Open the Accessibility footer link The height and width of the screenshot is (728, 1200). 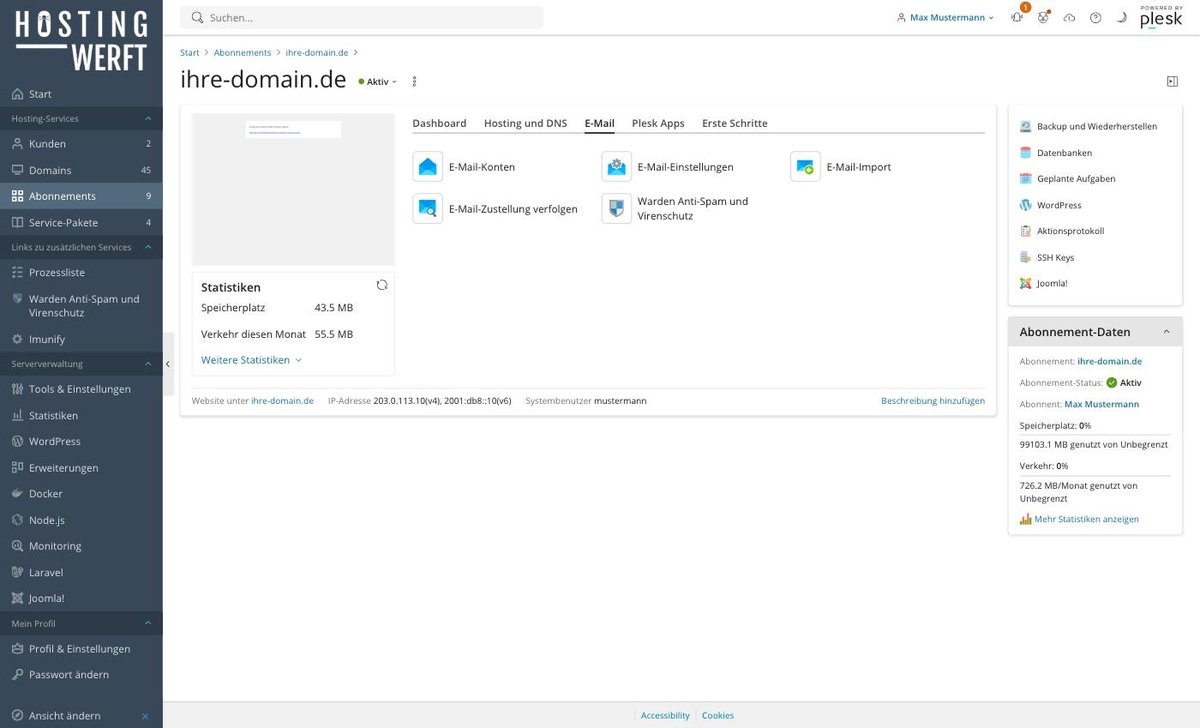(x=665, y=716)
